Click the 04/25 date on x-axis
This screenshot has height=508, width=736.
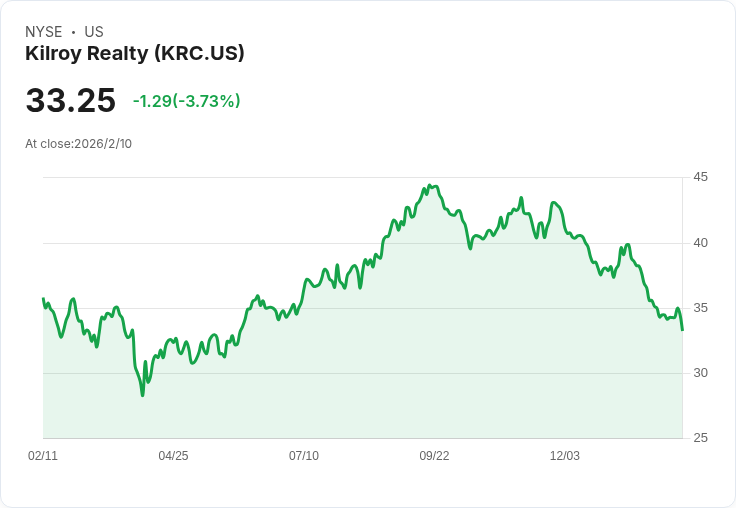(x=173, y=456)
